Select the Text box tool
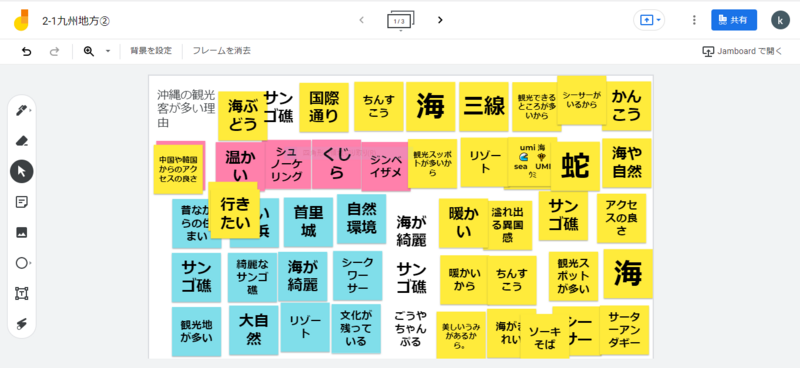This screenshot has height=368, width=800. click(21, 293)
